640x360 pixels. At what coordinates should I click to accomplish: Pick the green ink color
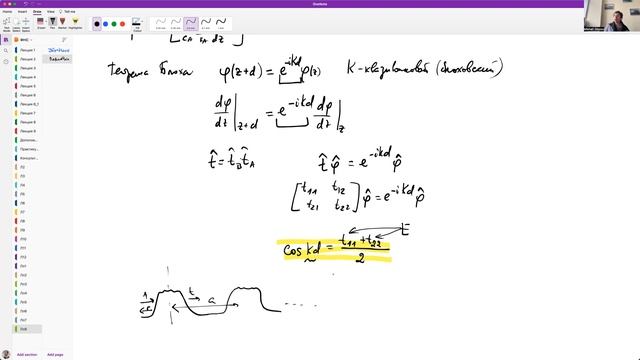114,24
